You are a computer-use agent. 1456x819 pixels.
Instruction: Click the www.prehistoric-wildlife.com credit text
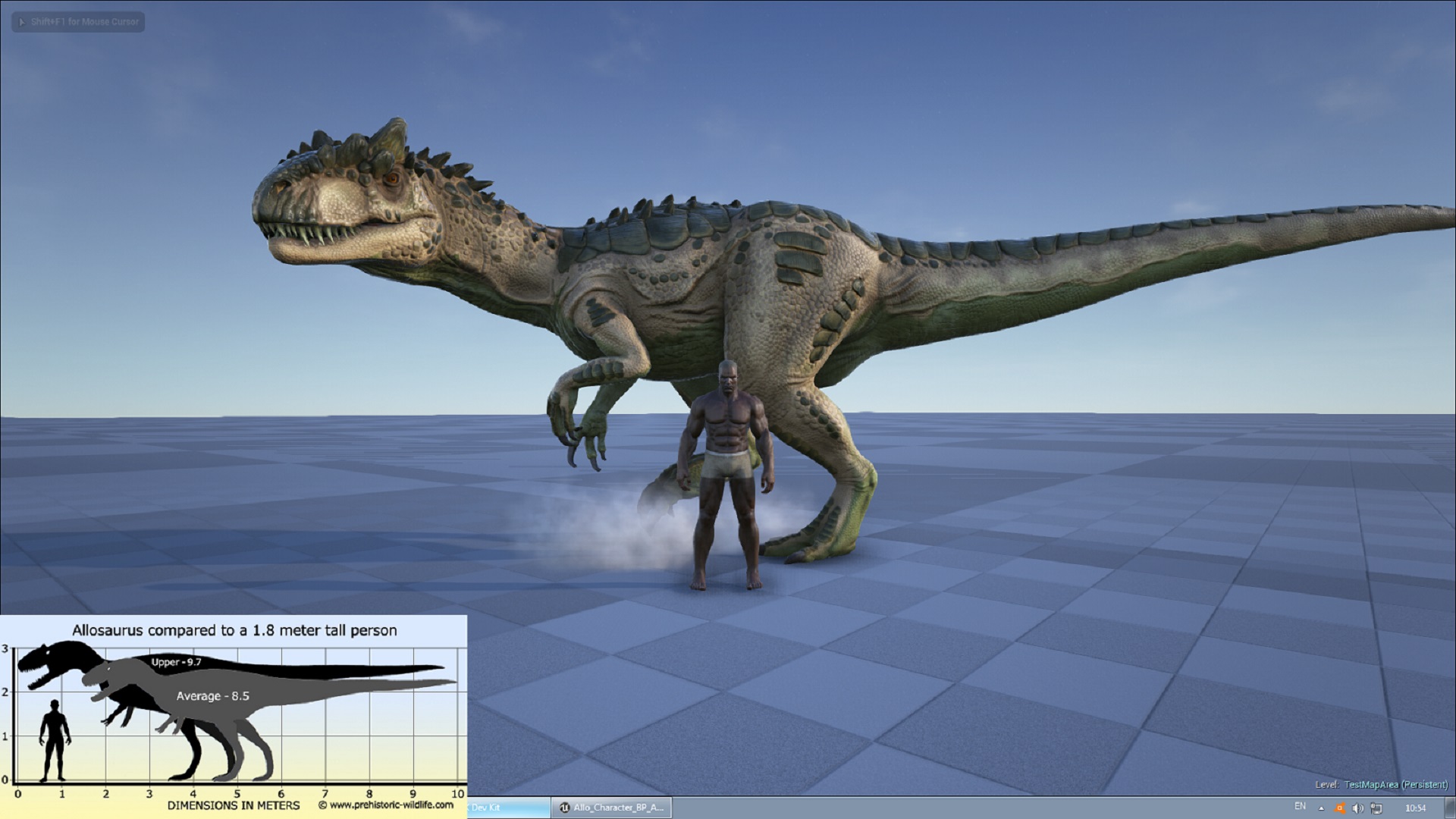point(386,805)
